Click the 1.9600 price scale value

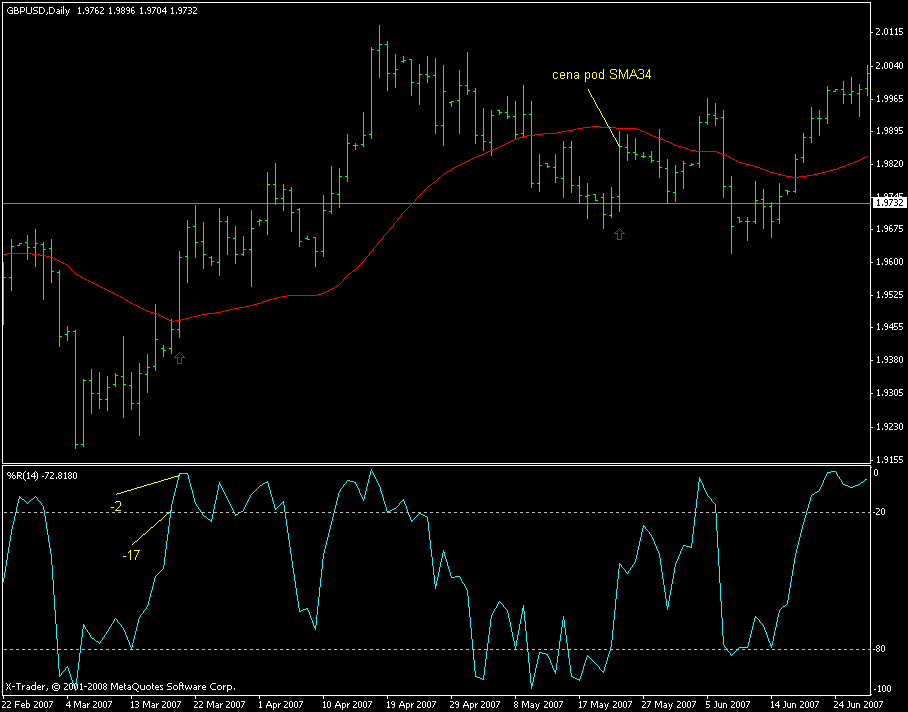(890, 262)
